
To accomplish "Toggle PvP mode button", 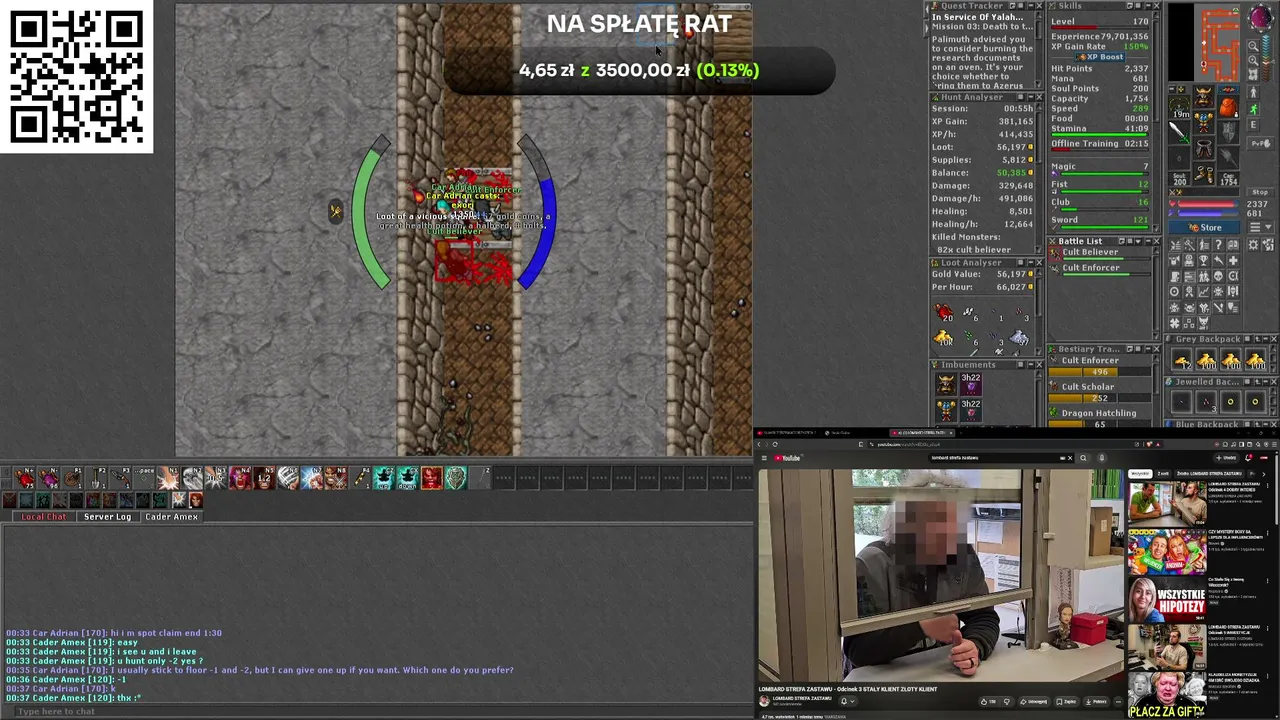I will pos(1260,144).
